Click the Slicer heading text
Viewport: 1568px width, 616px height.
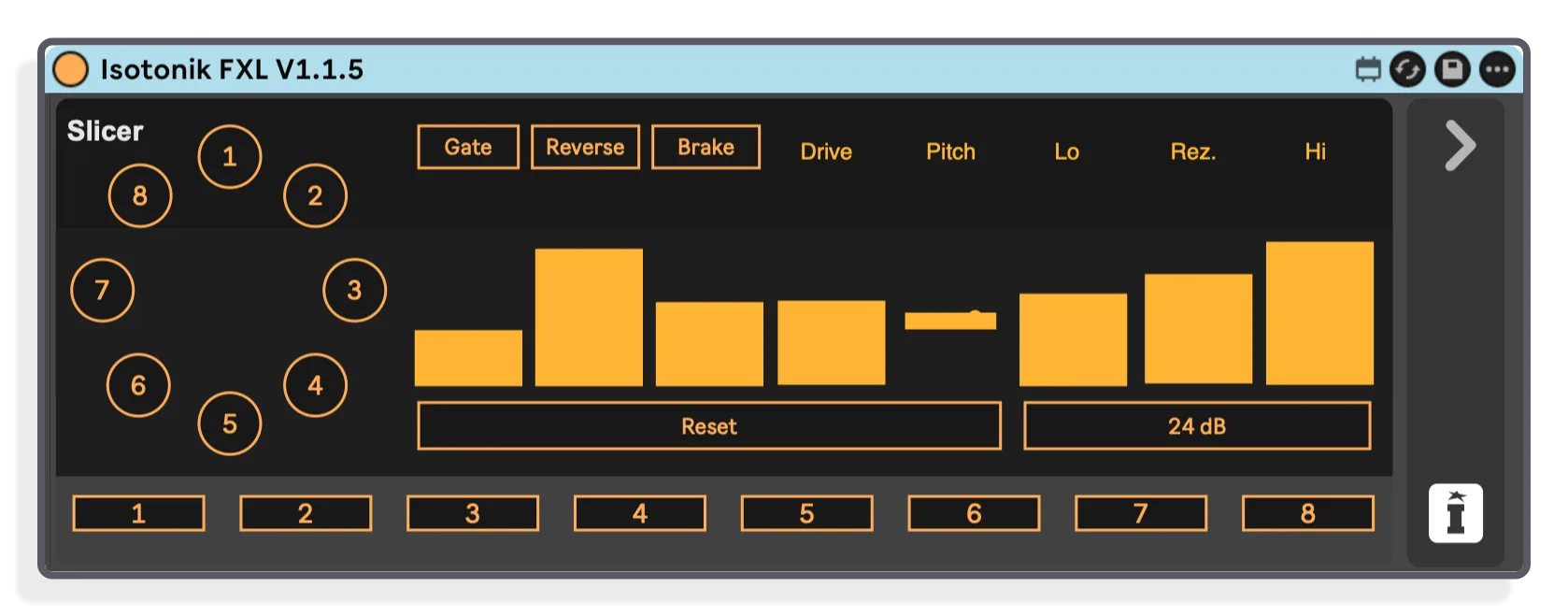(x=105, y=131)
